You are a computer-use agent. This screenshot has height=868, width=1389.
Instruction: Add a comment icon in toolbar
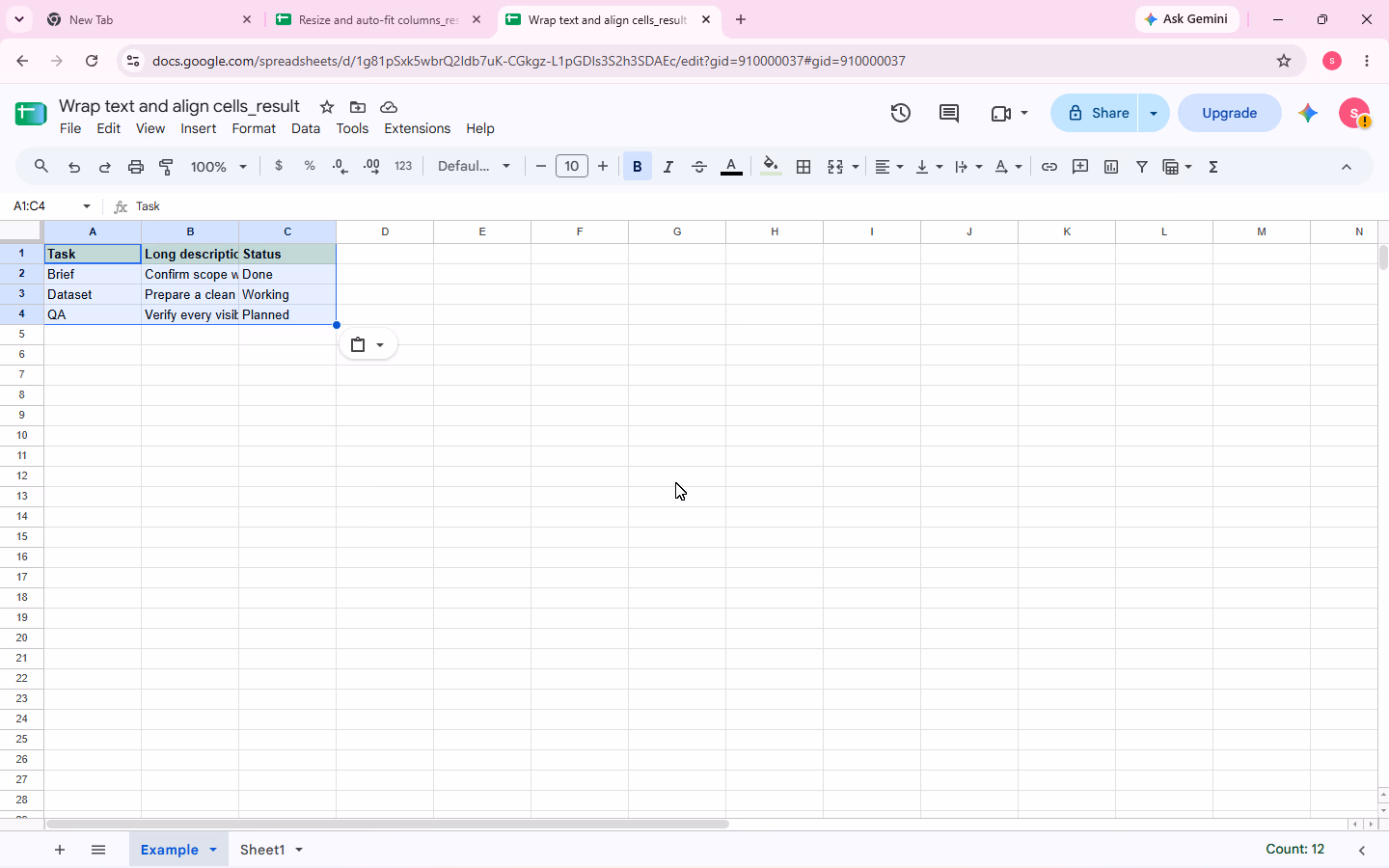[x=1080, y=167]
